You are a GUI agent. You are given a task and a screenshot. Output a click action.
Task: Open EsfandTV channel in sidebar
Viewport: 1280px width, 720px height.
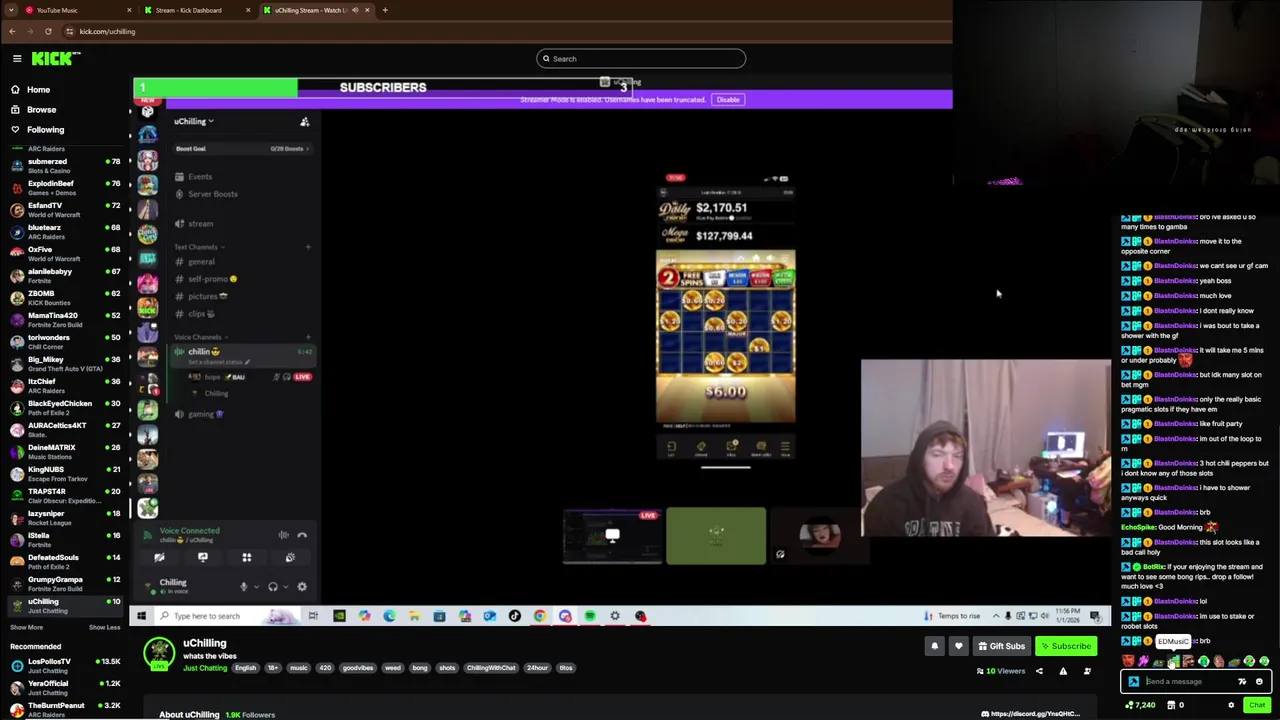(x=65, y=210)
